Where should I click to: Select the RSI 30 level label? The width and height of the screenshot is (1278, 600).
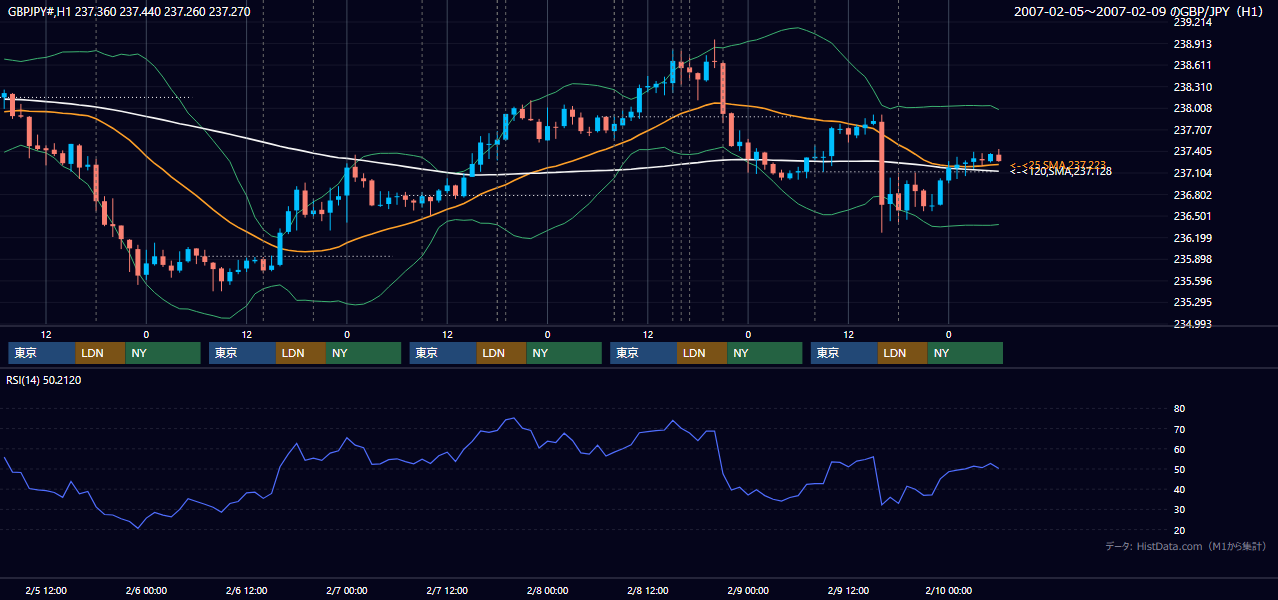[x=1180, y=510]
